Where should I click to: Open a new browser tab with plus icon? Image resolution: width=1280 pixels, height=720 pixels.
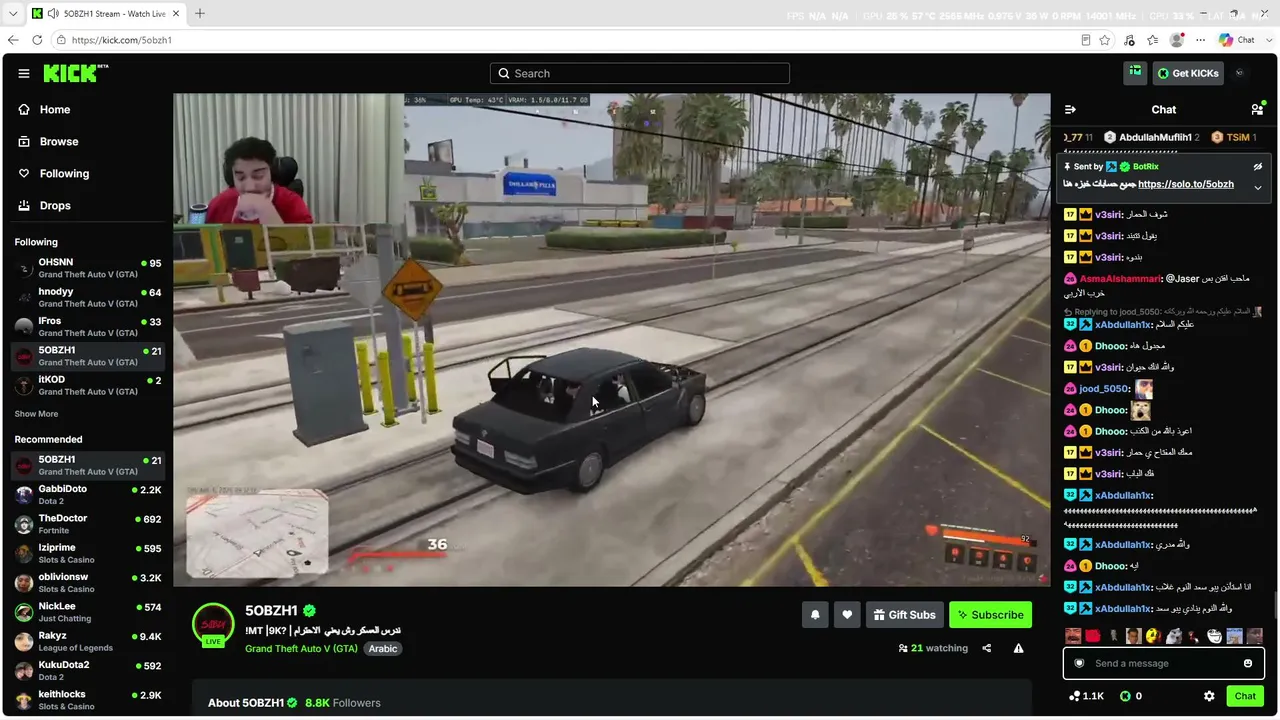pos(200,14)
